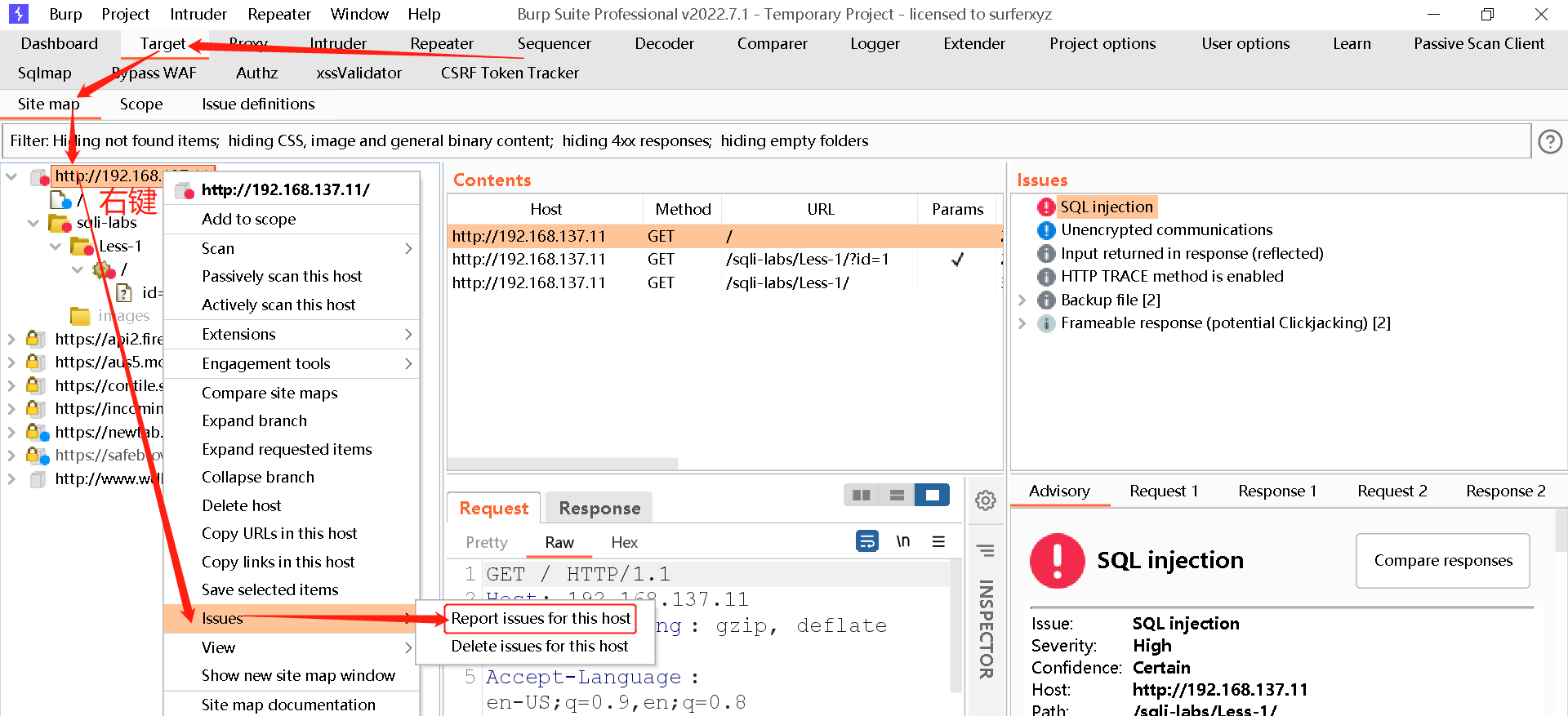Click the Input returned in response icon
Viewport: 1568px width, 716px height.
tap(1046, 254)
